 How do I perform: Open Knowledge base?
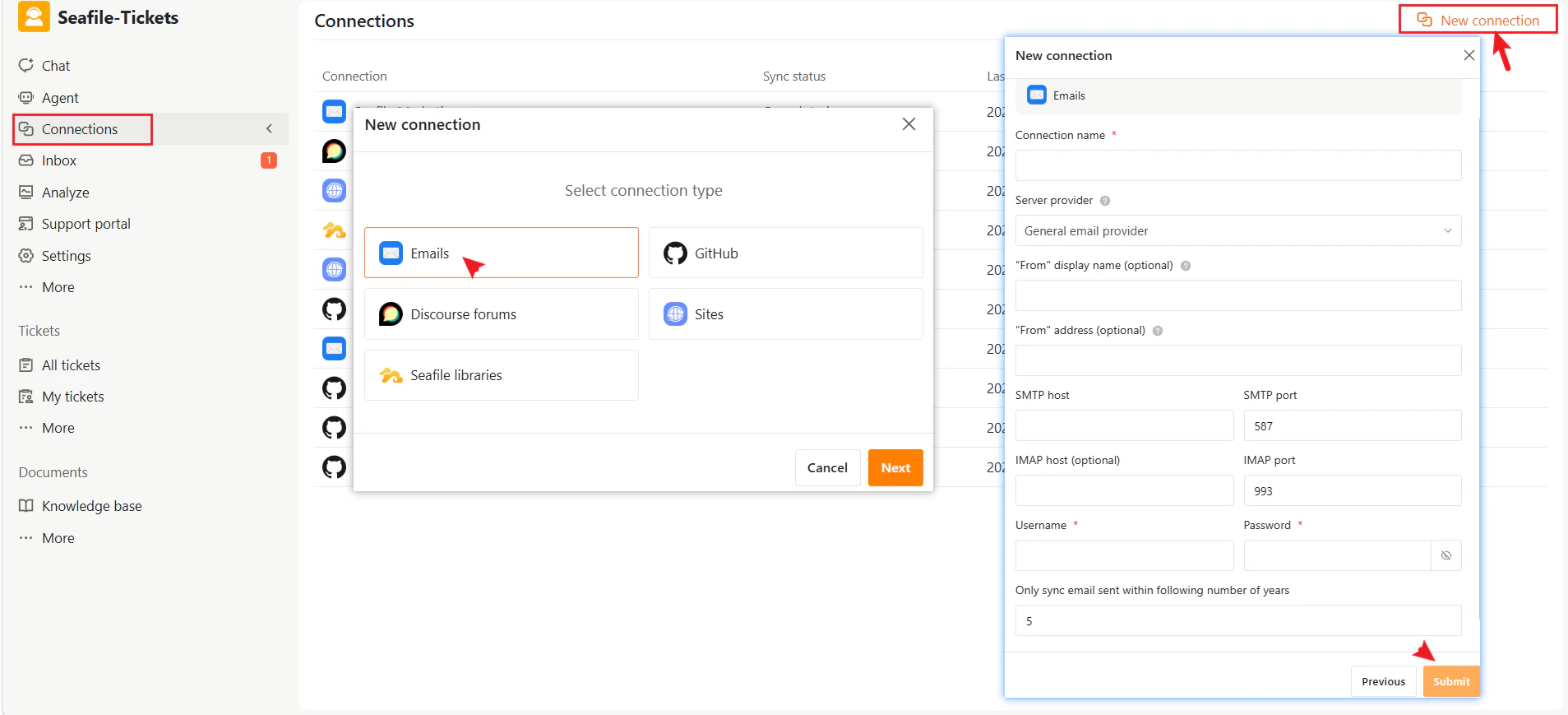point(92,506)
